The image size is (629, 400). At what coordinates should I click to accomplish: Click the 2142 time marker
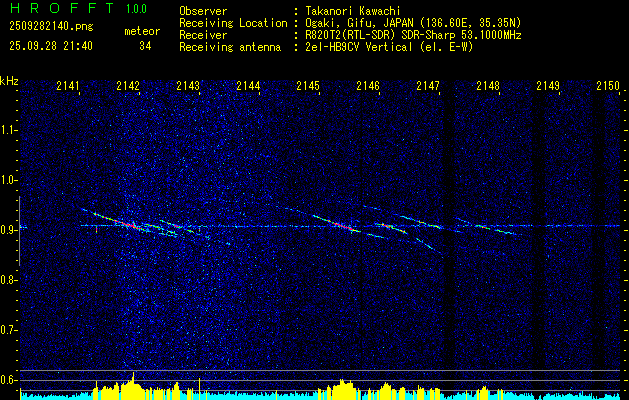point(128,85)
